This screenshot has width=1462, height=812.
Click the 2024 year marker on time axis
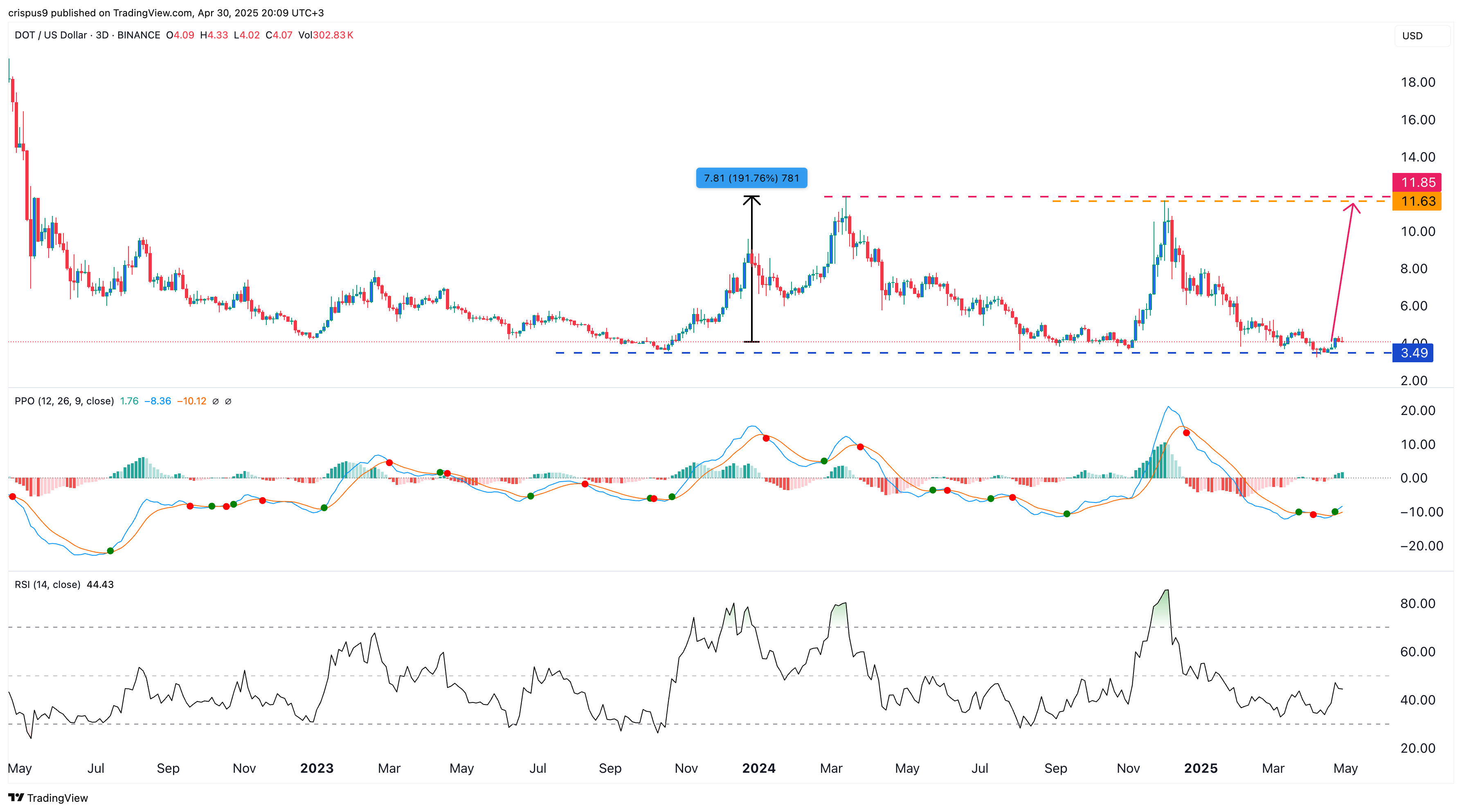pos(759,768)
